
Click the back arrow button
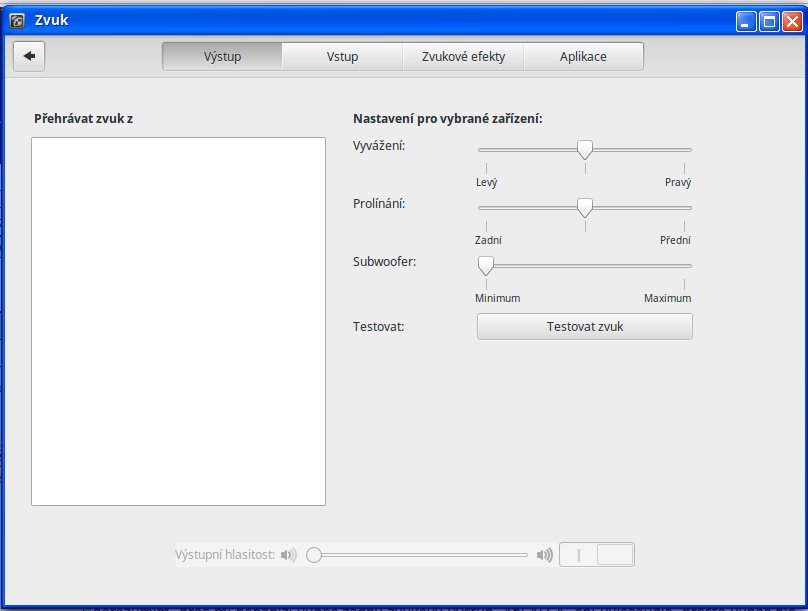pos(29,57)
